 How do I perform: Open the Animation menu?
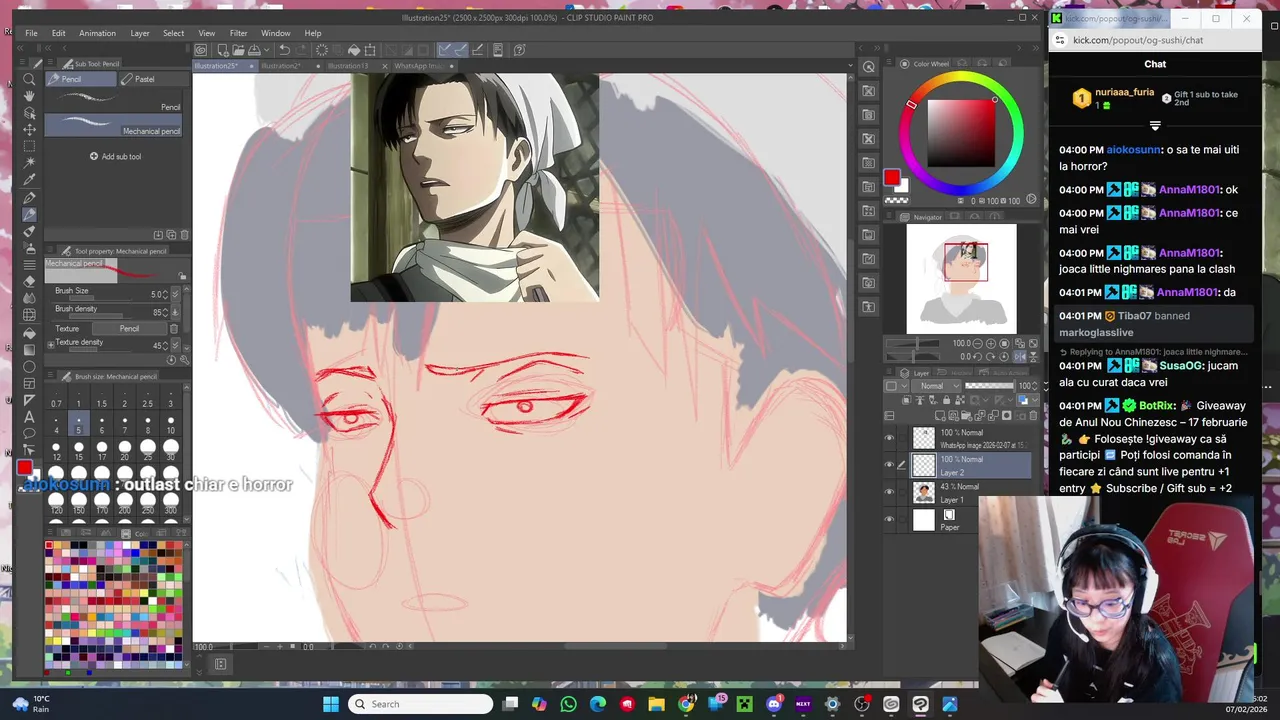[x=97, y=33]
